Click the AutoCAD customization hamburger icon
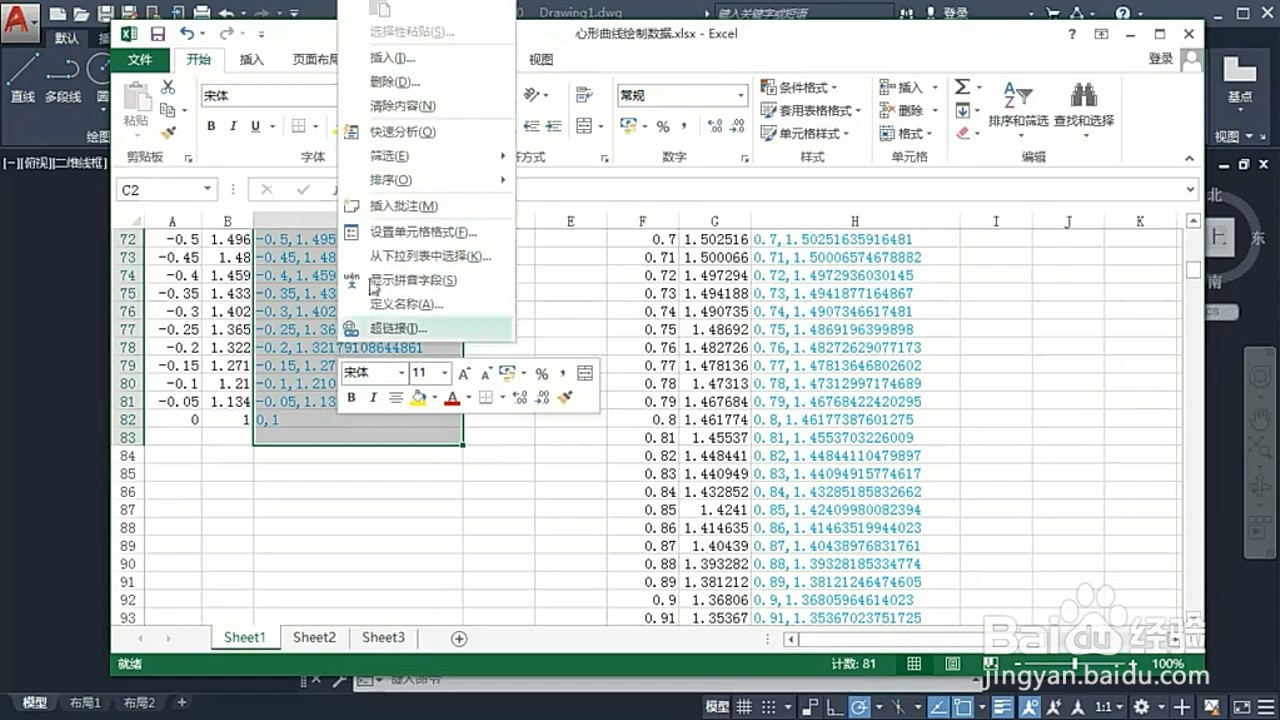 [1264, 706]
